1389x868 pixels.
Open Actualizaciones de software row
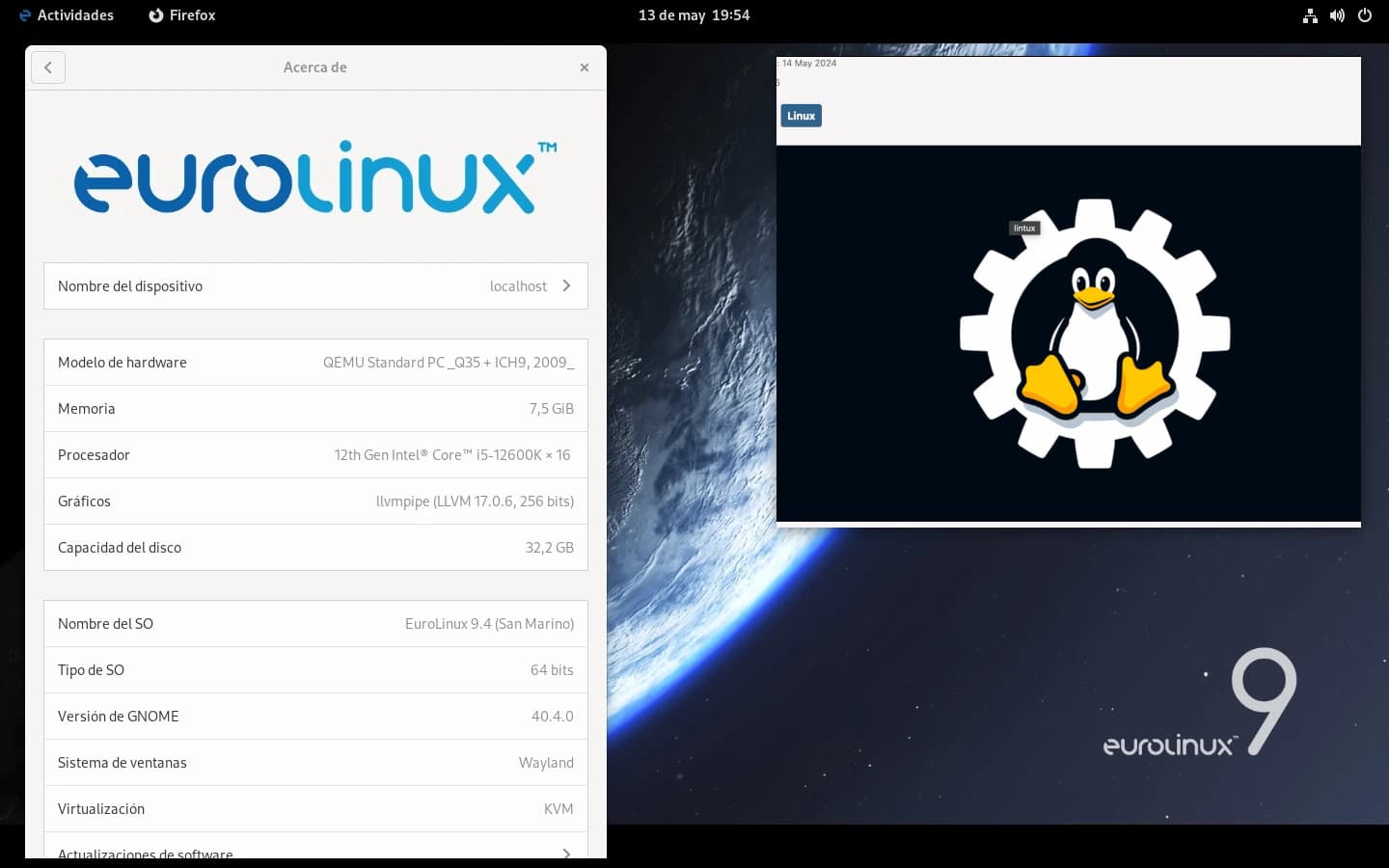[315, 846]
